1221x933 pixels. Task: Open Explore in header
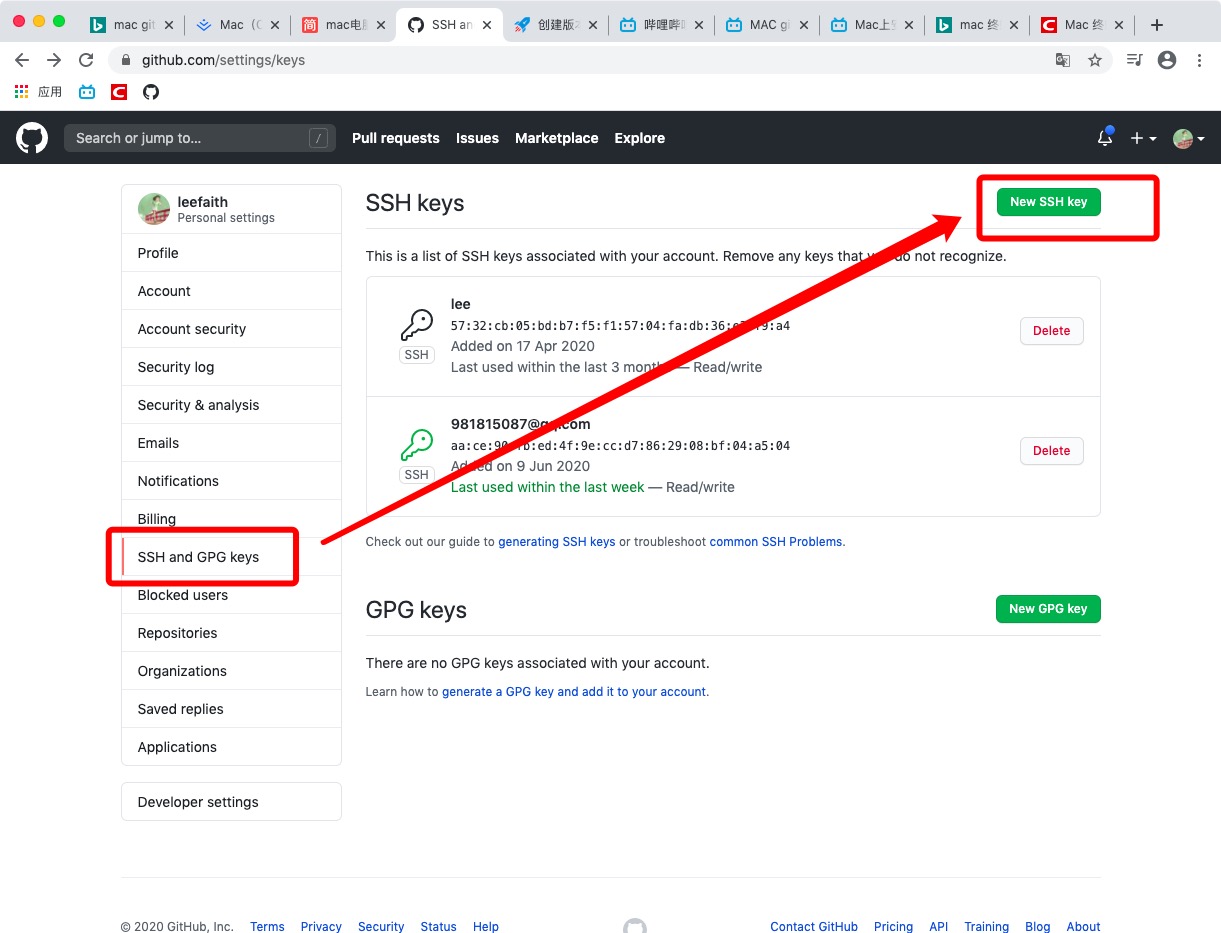point(640,138)
